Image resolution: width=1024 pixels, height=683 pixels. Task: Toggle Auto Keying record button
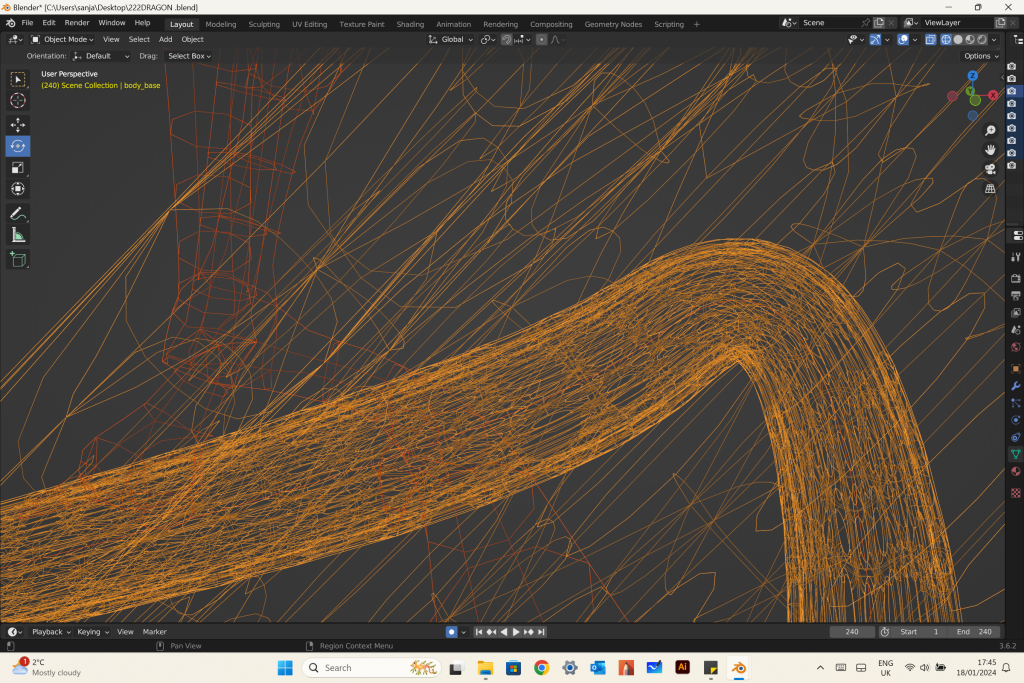pos(451,632)
